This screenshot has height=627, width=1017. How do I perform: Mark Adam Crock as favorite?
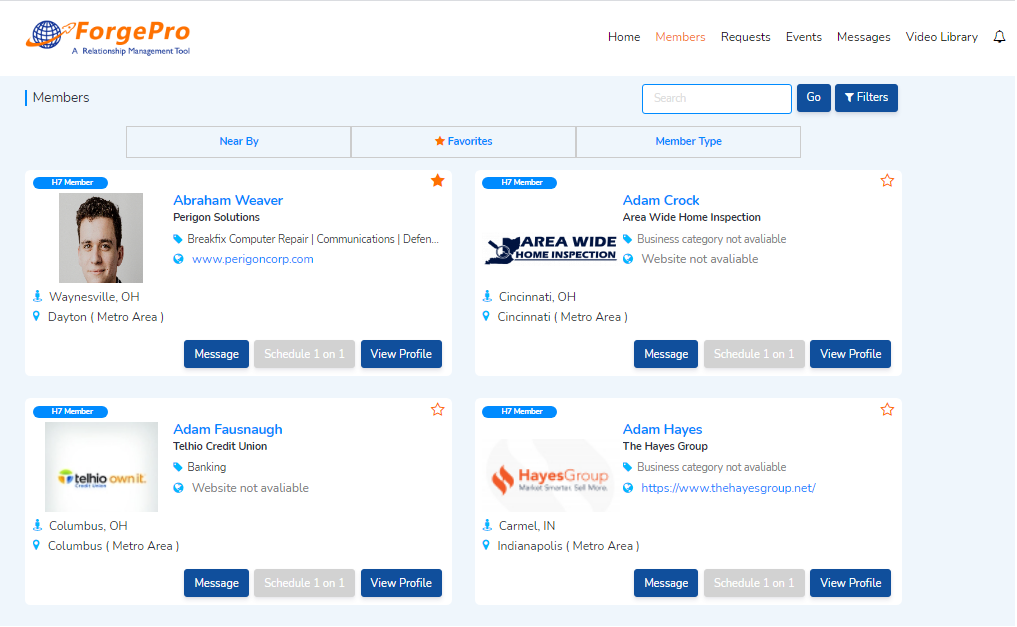pyautogui.click(x=887, y=181)
